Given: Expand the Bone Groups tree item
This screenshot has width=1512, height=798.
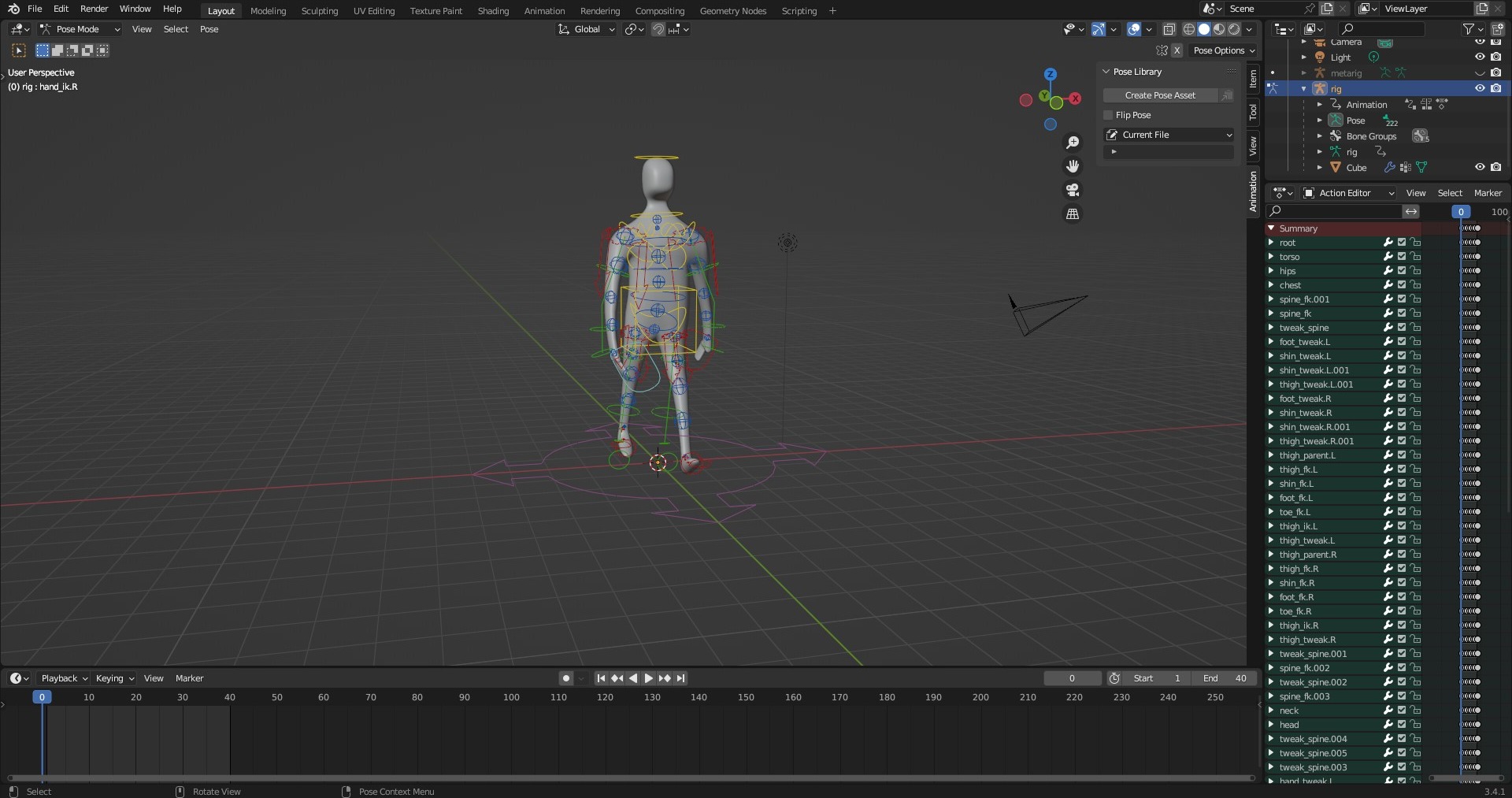Looking at the screenshot, I should tap(1320, 136).
